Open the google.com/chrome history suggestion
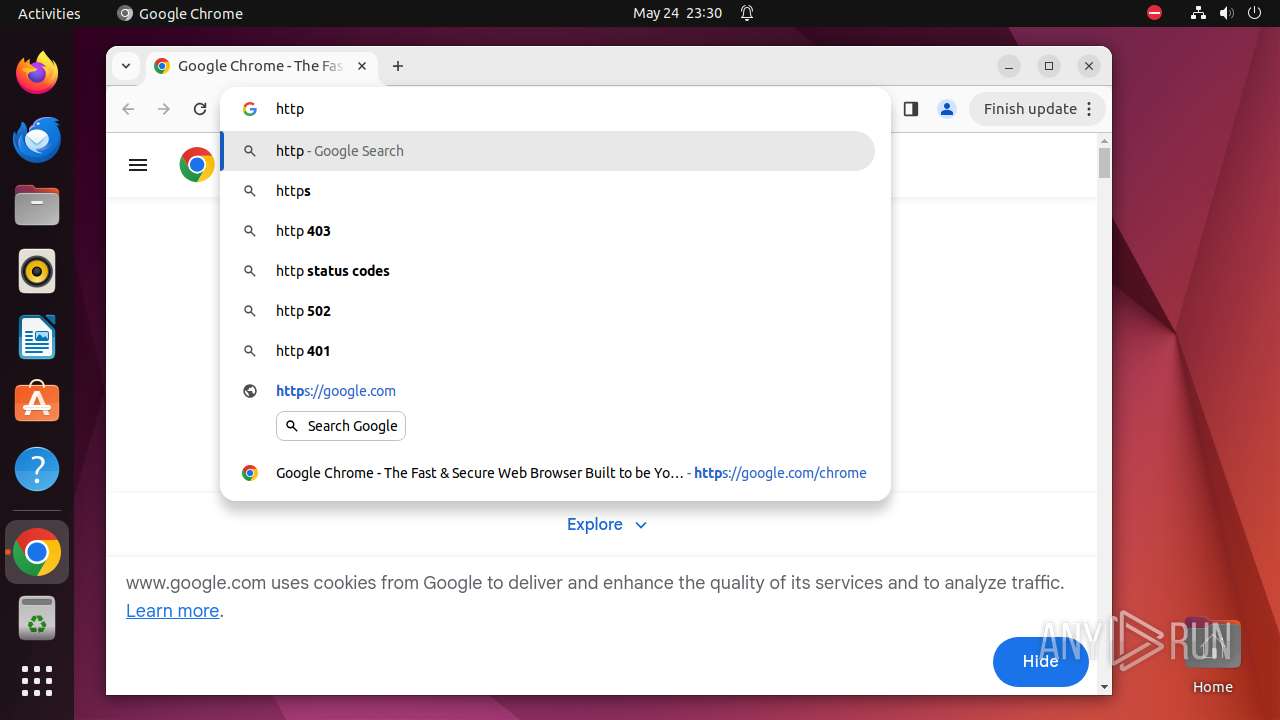This screenshot has width=1280, height=720. pyautogui.click(x=548, y=473)
